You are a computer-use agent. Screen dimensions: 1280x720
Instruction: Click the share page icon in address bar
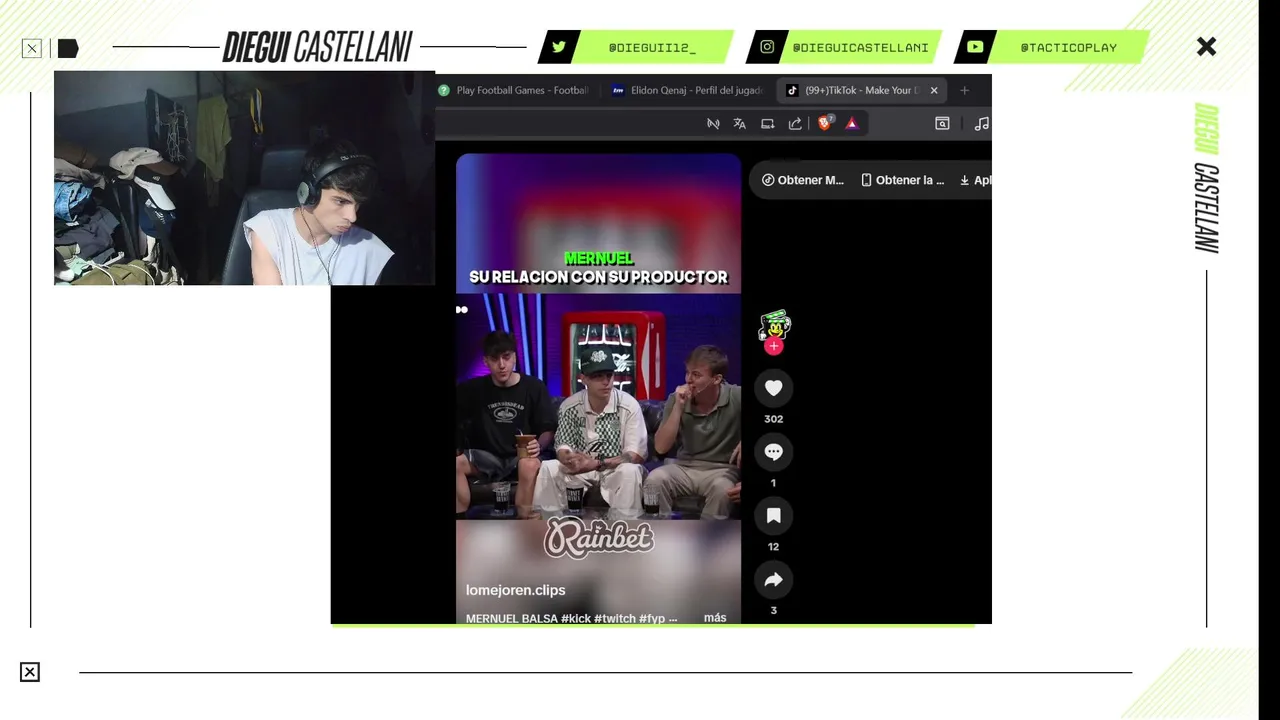tap(795, 123)
